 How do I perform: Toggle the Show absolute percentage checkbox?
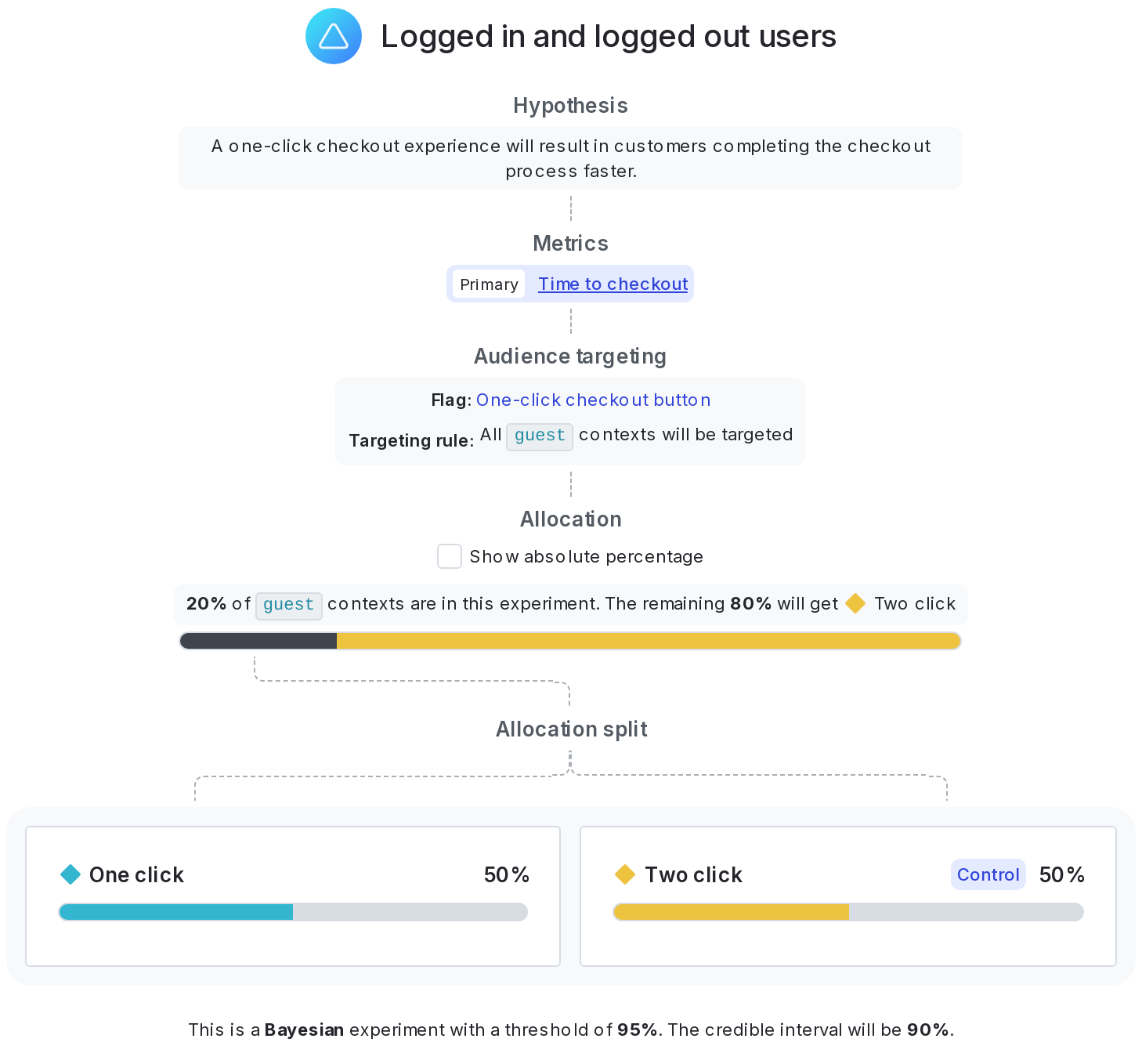point(450,556)
